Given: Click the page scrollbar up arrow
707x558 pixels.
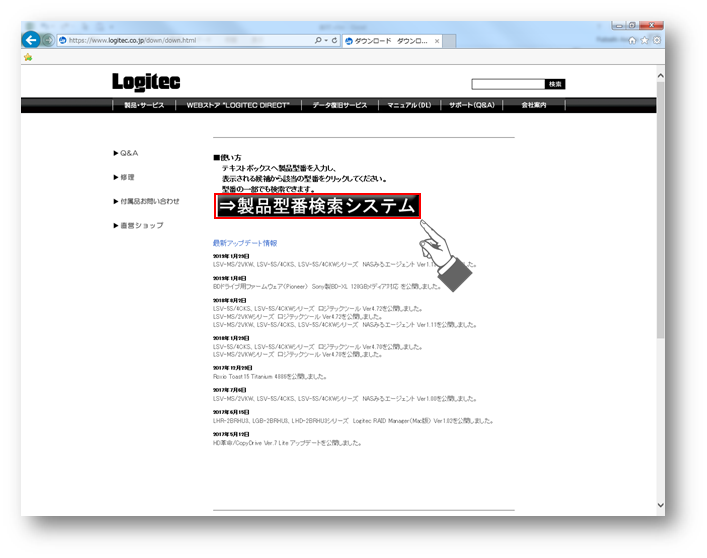Looking at the screenshot, I should pos(661,76).
